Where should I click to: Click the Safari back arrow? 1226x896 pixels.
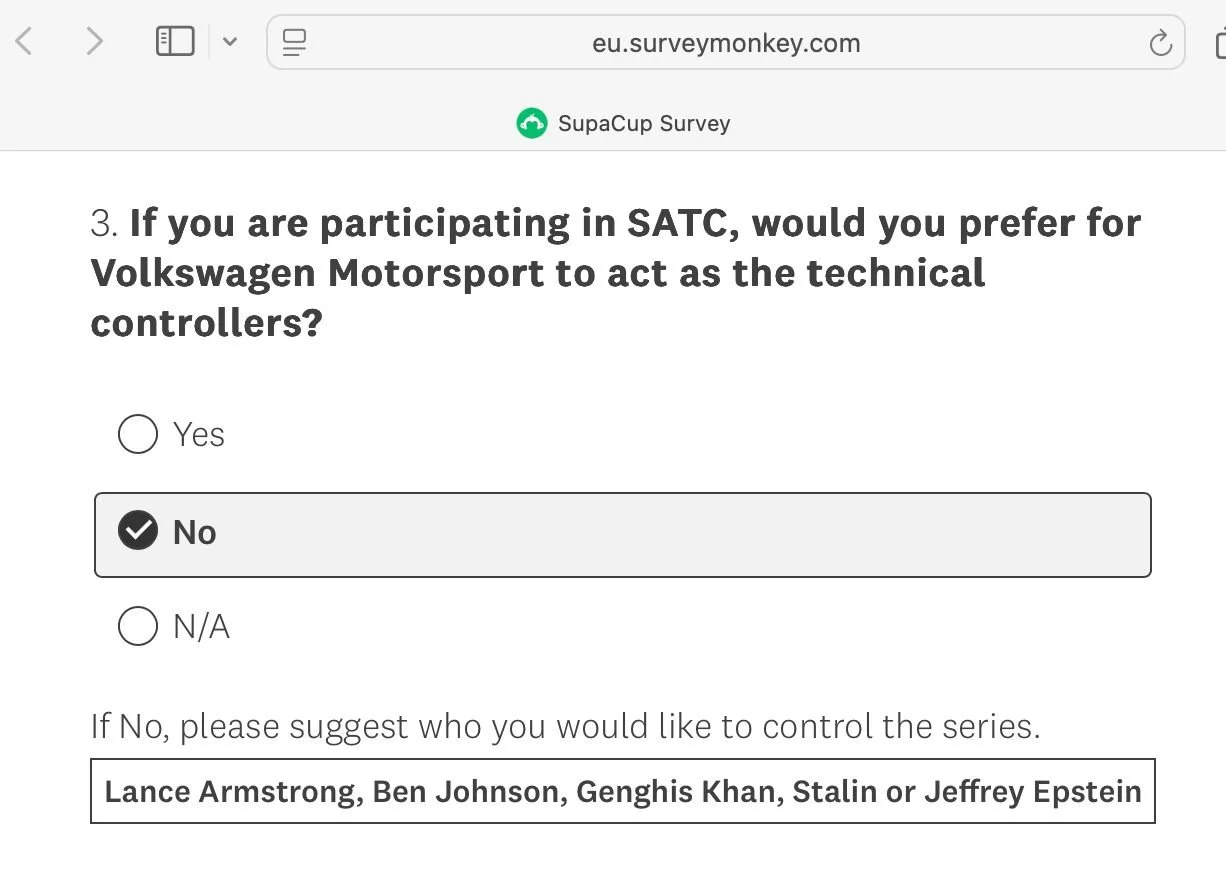pyautogui.click(x=25, y=41)
